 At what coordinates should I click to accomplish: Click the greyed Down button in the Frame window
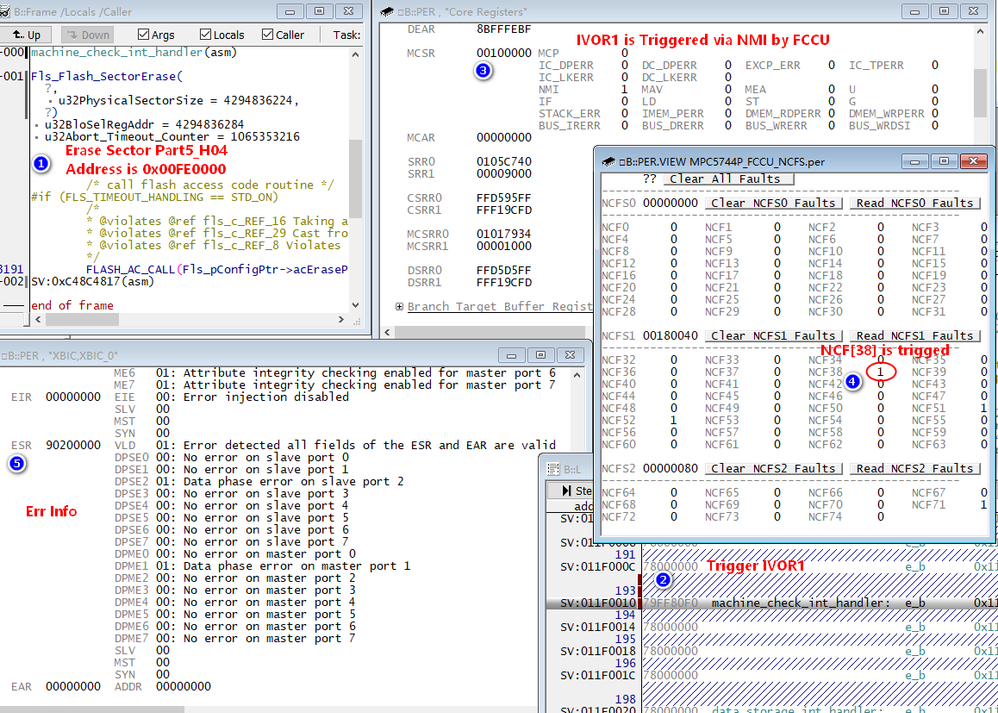point(88,35)
